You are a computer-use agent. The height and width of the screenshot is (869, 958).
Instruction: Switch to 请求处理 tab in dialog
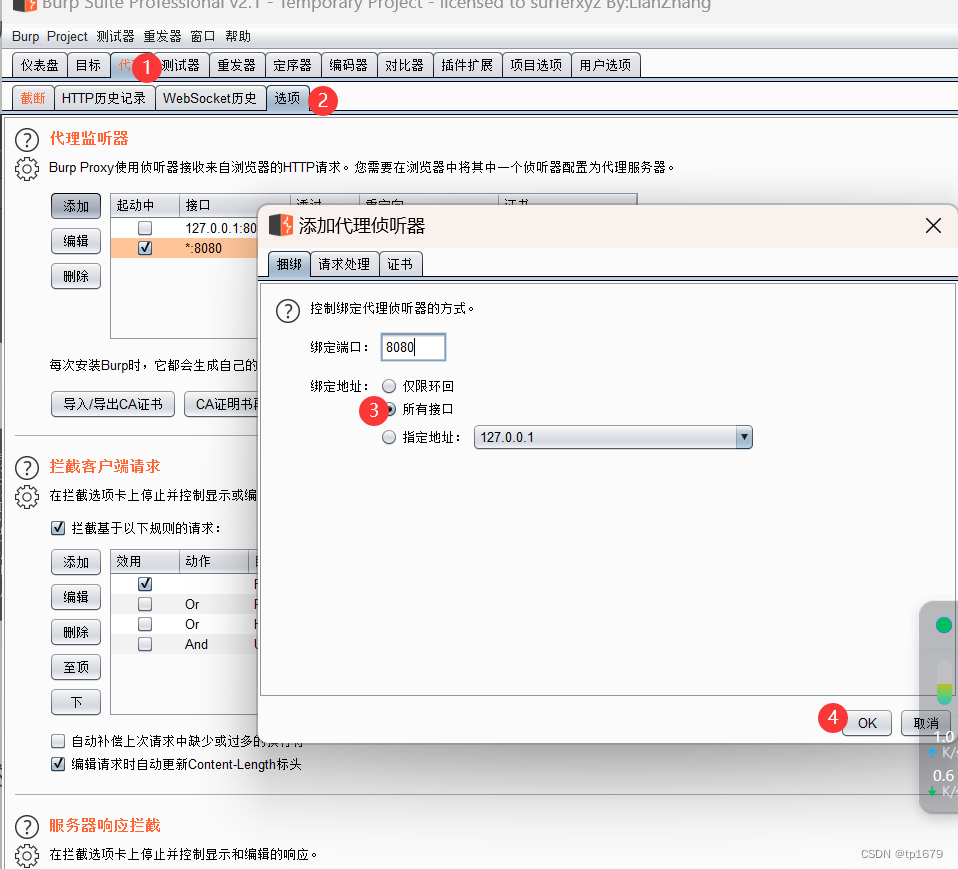(344, 265)
